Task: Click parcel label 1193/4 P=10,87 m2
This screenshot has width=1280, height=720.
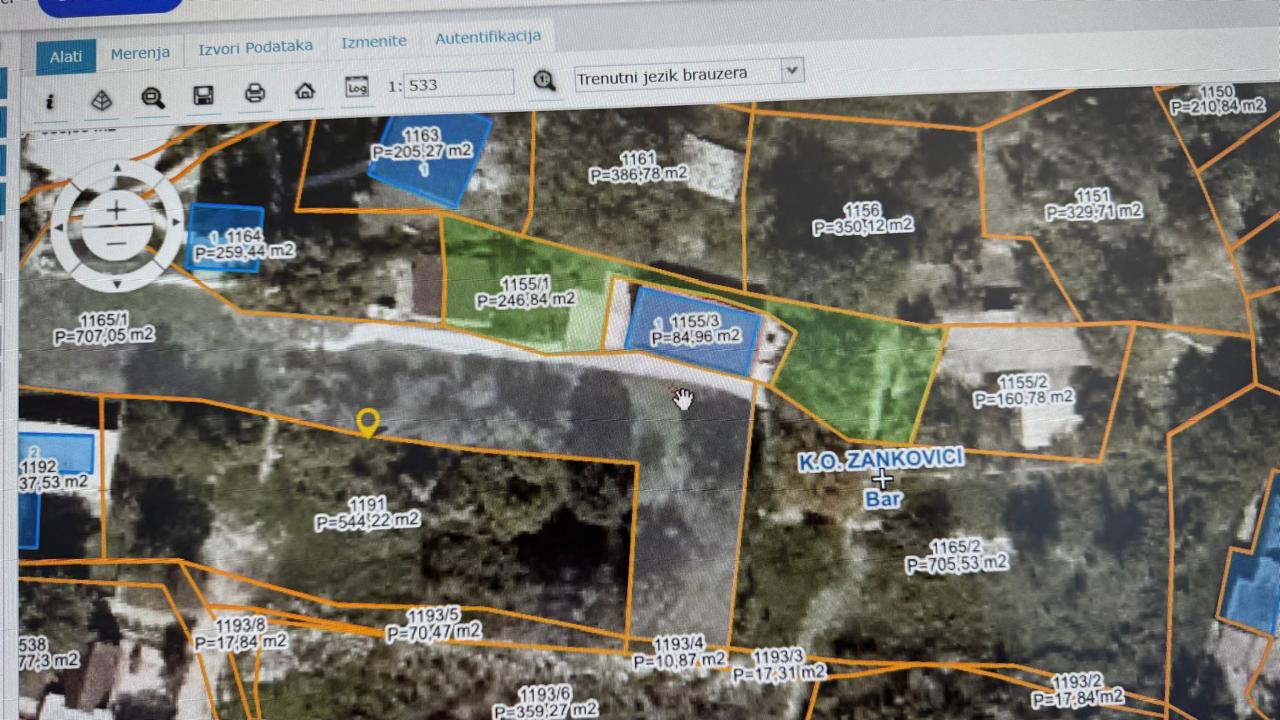Action: tap(679, 651)
